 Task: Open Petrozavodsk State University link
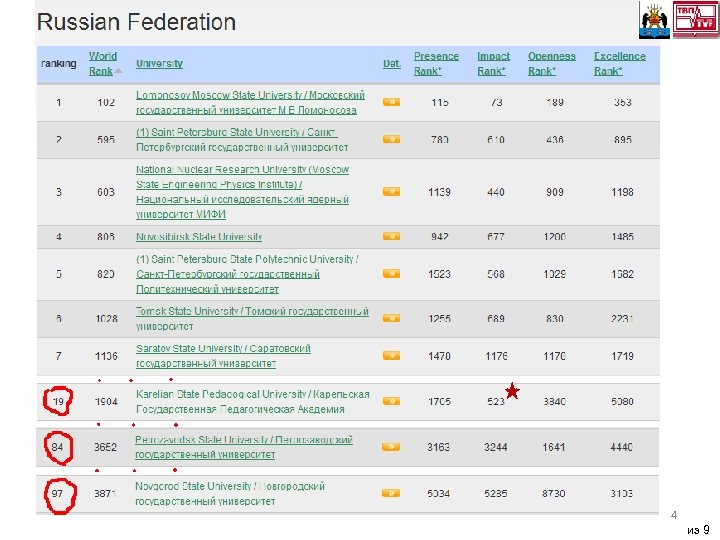(244, 447)
